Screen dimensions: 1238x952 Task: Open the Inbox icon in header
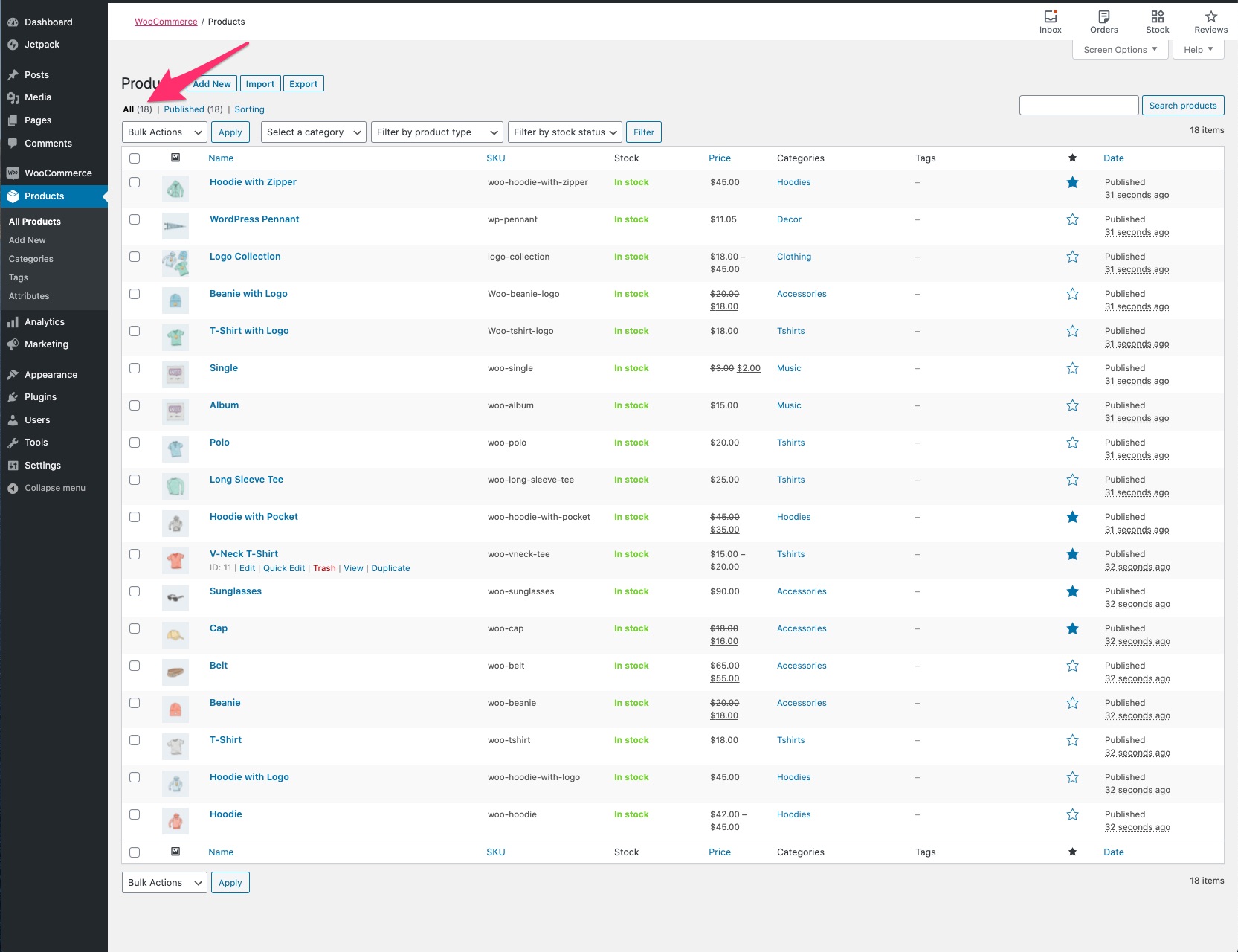(1051, 16)
